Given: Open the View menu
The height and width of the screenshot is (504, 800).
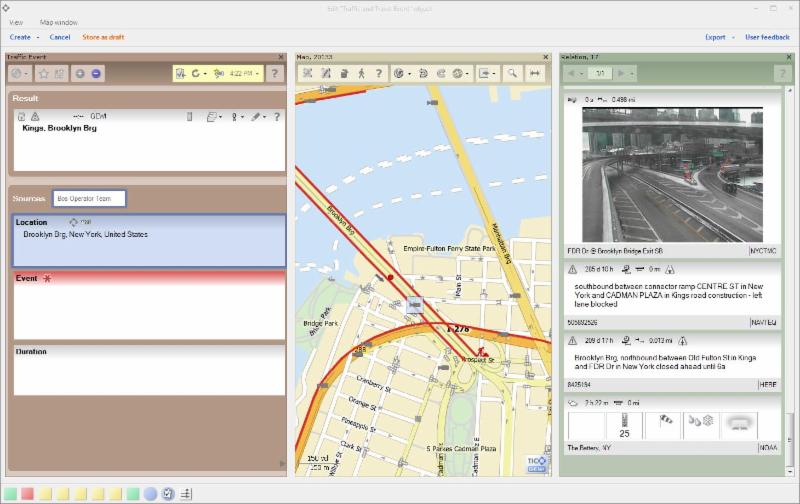Looking at the screenshot, I should tap(16, 21).
